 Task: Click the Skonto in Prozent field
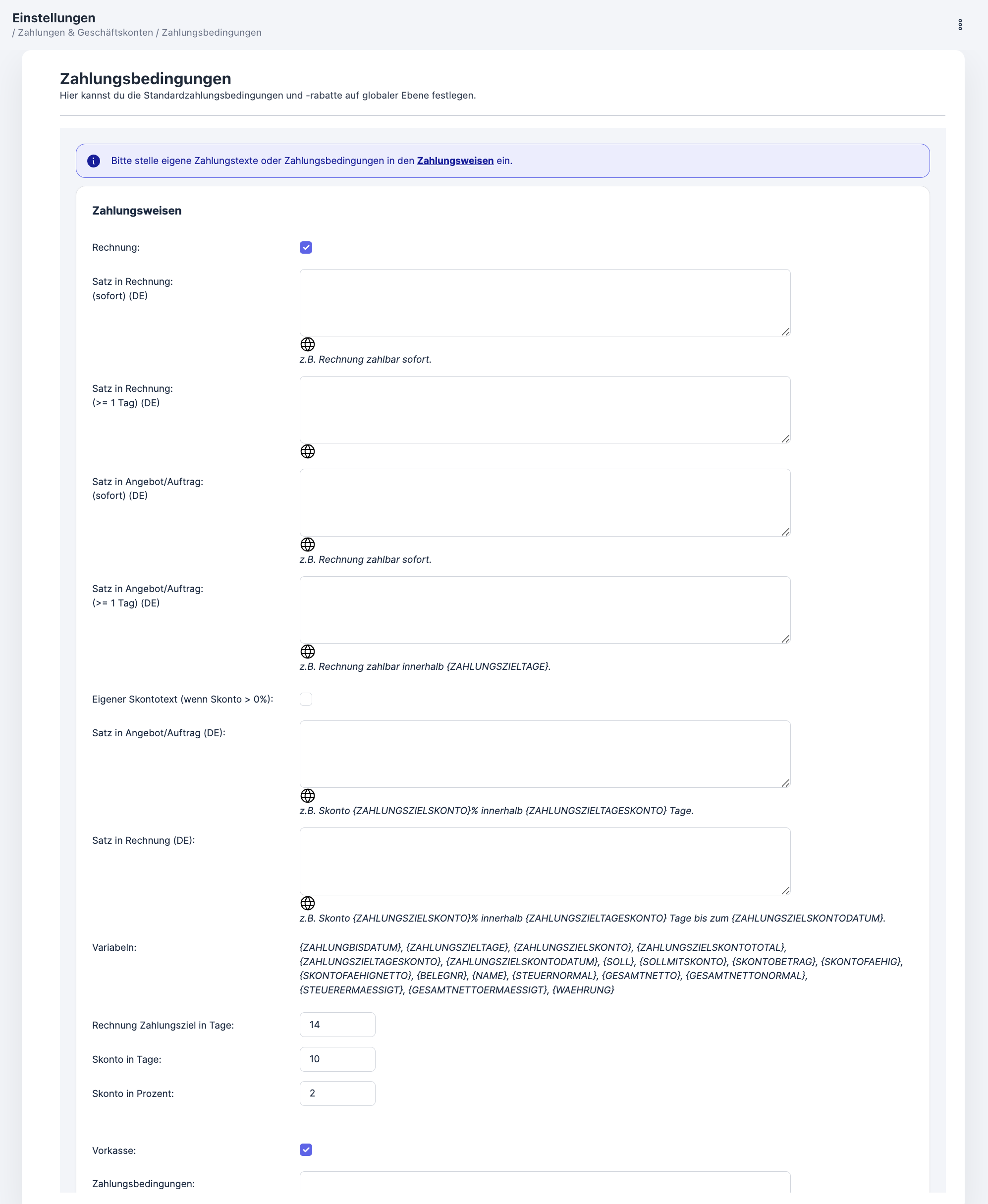click(x=337, y=1093)
